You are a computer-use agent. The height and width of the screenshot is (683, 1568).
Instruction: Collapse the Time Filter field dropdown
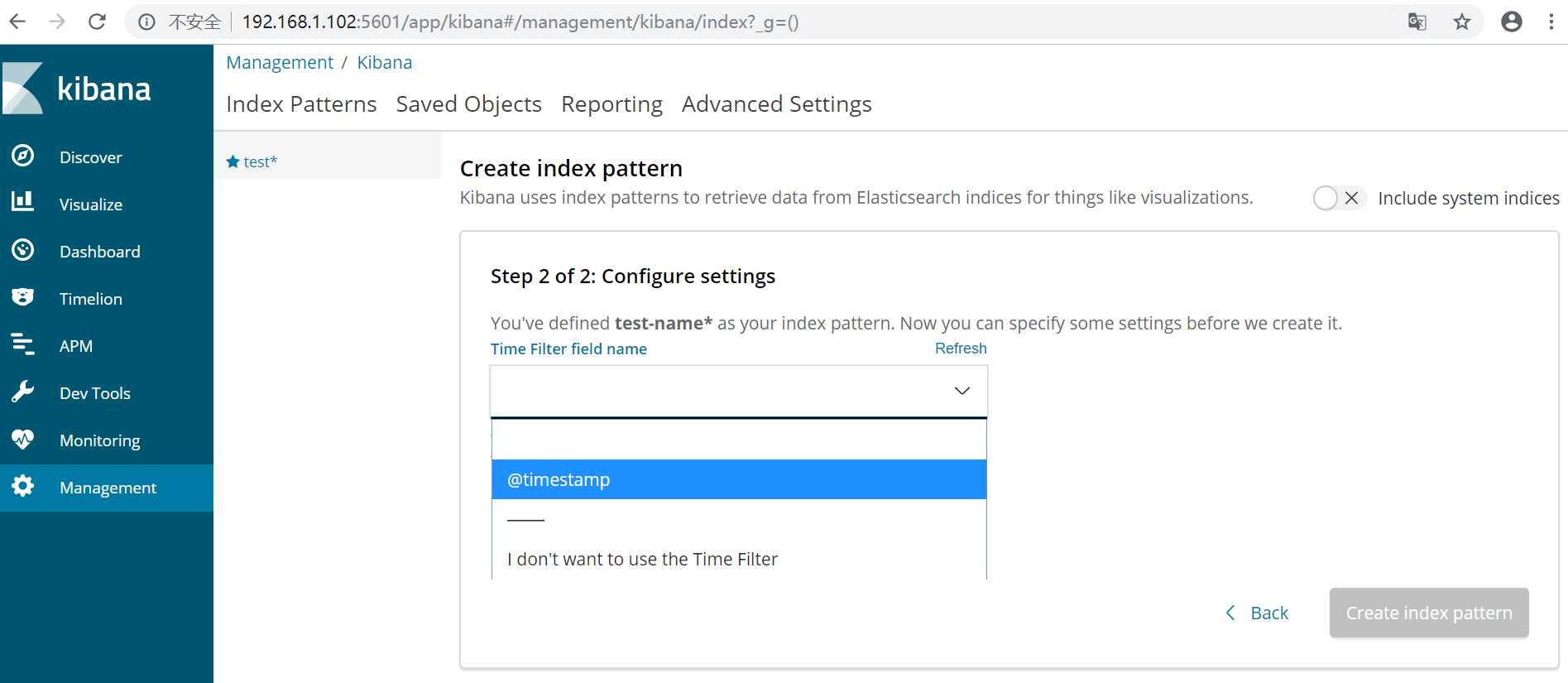click(961, 391)
